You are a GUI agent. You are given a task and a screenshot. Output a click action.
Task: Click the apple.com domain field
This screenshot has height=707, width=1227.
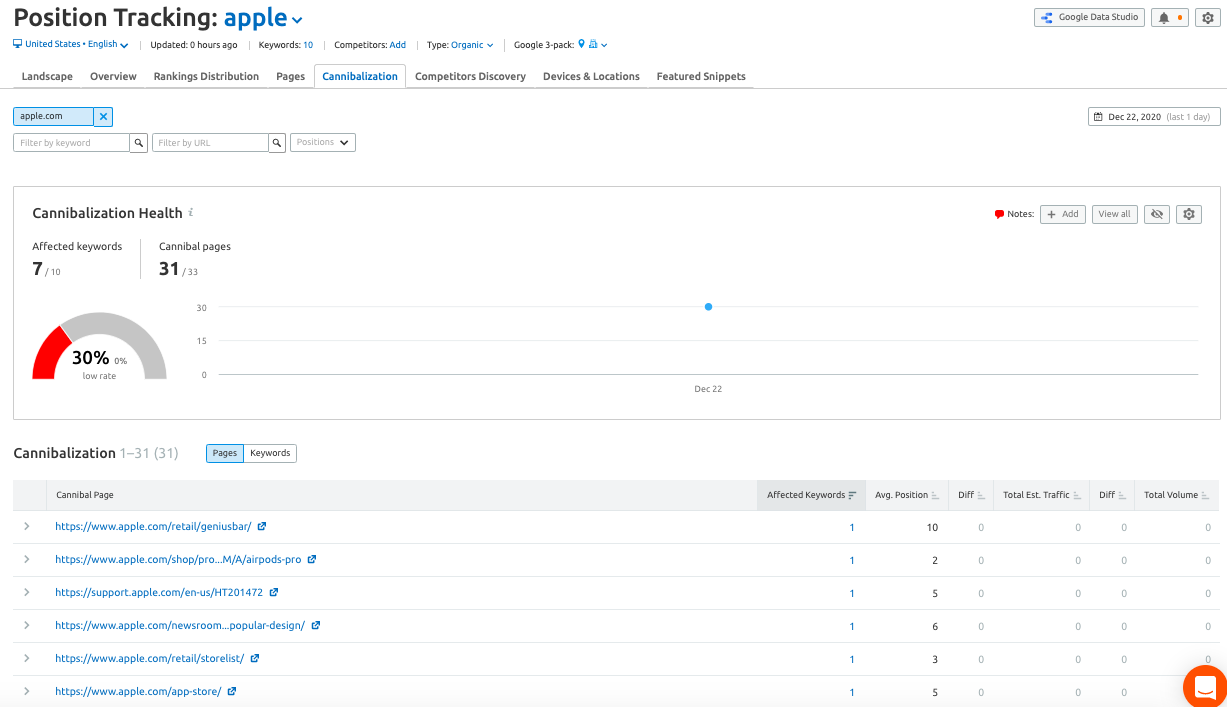coord(53,117)
